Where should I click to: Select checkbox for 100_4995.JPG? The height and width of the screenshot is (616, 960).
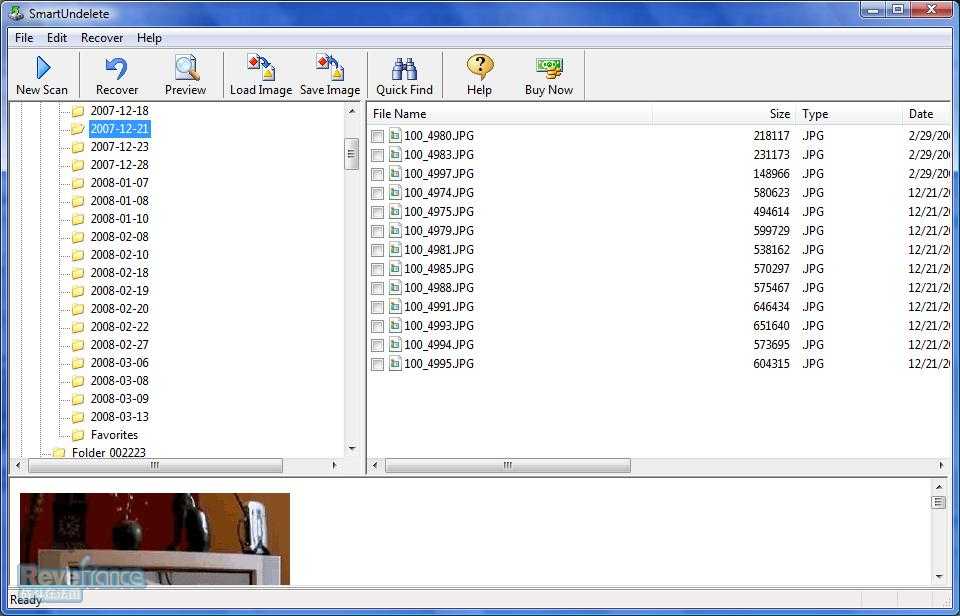[x=378, y=365]
